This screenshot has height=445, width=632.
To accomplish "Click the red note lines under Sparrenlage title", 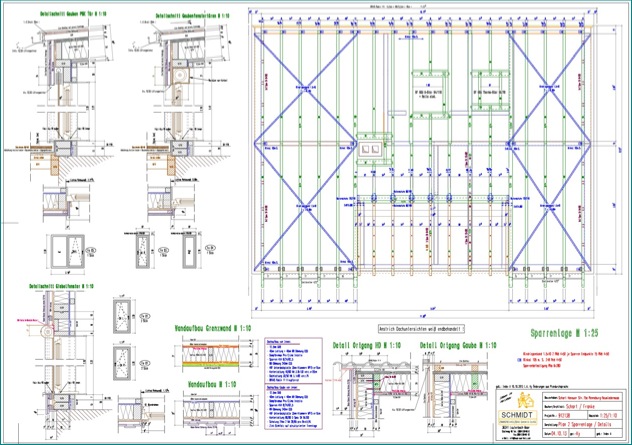I will [564, 360].
